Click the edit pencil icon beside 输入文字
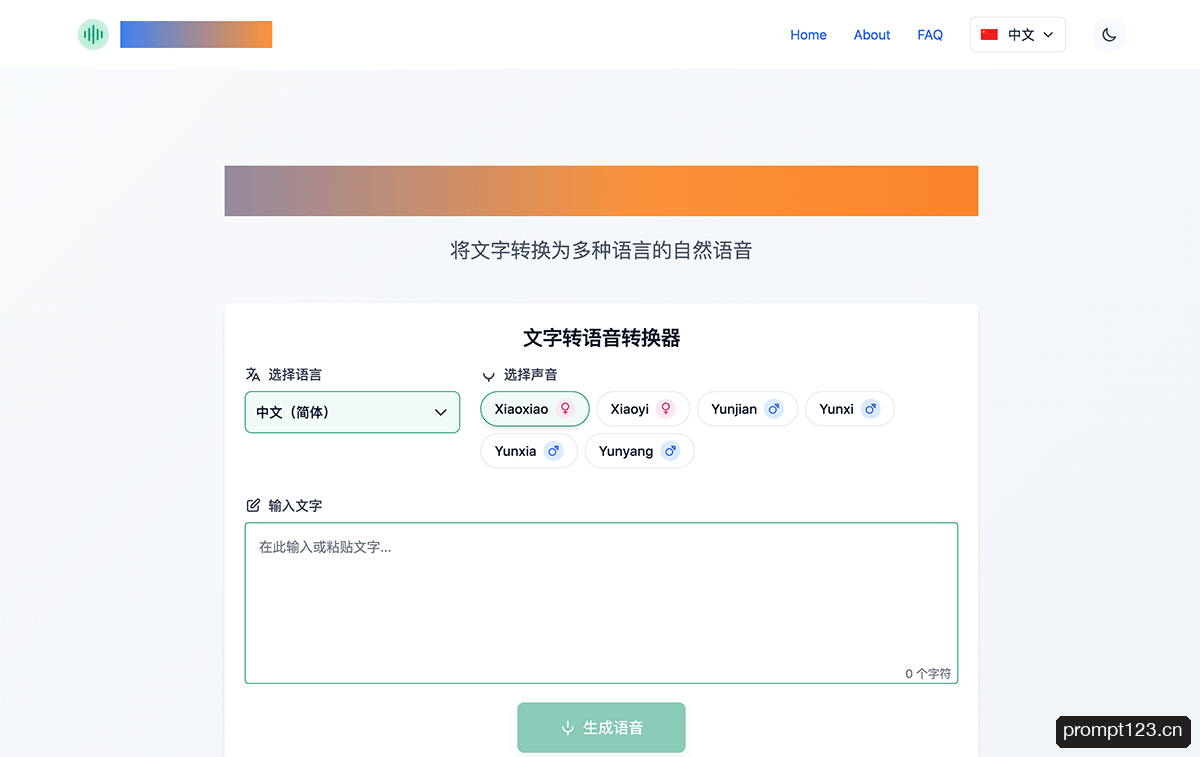 (253, 506)
